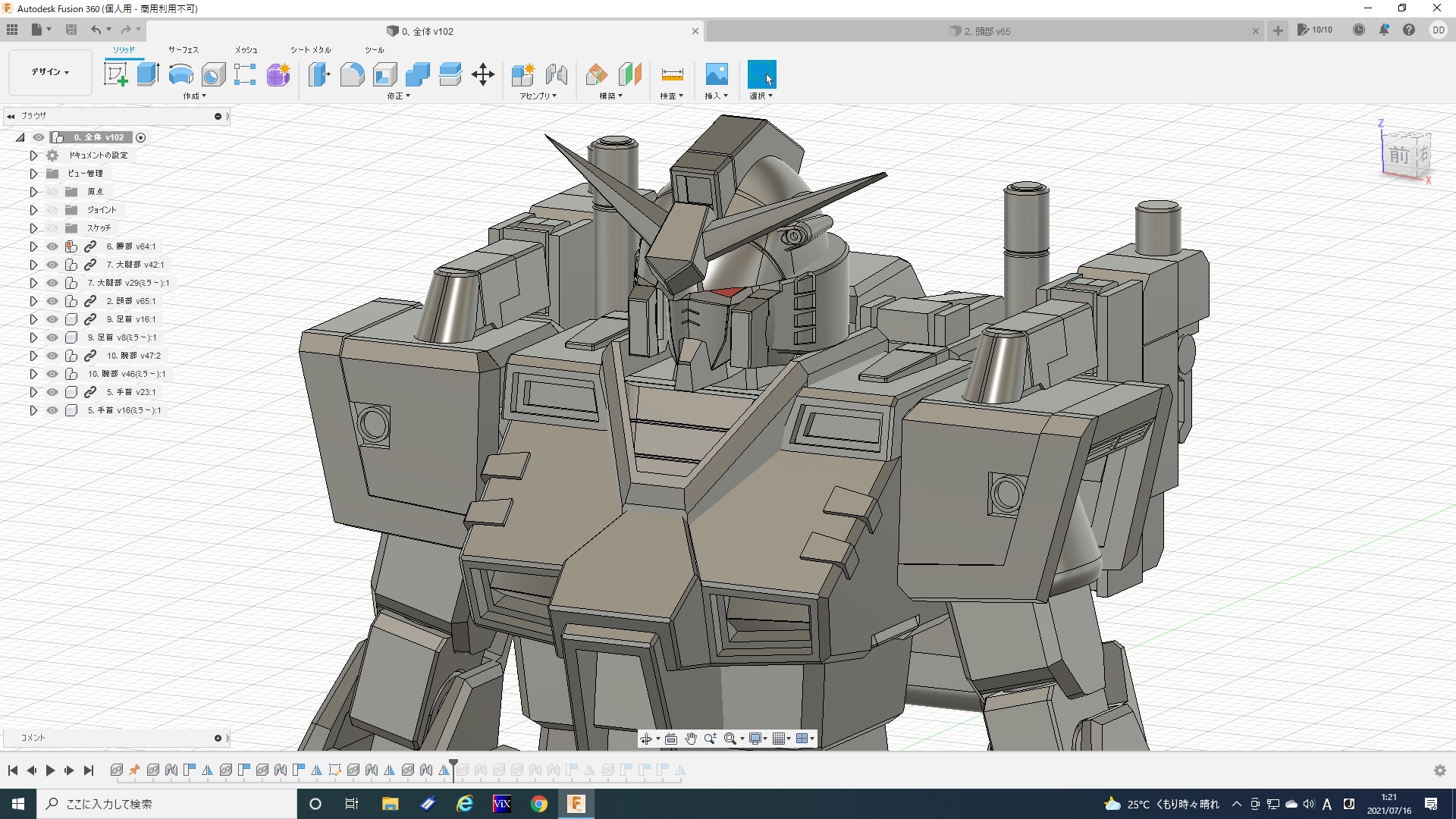Click the 前 face of the view cube

pos(1398,156)
